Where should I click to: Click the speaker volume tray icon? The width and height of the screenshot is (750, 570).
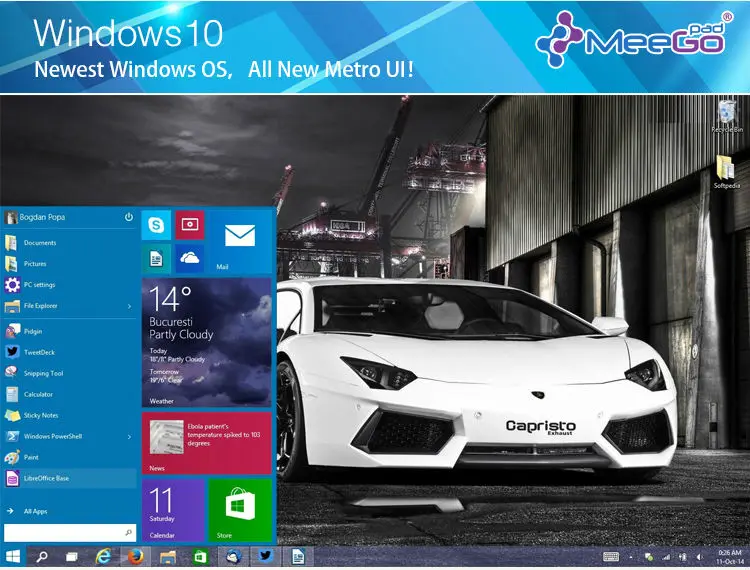tap(699, 557)
